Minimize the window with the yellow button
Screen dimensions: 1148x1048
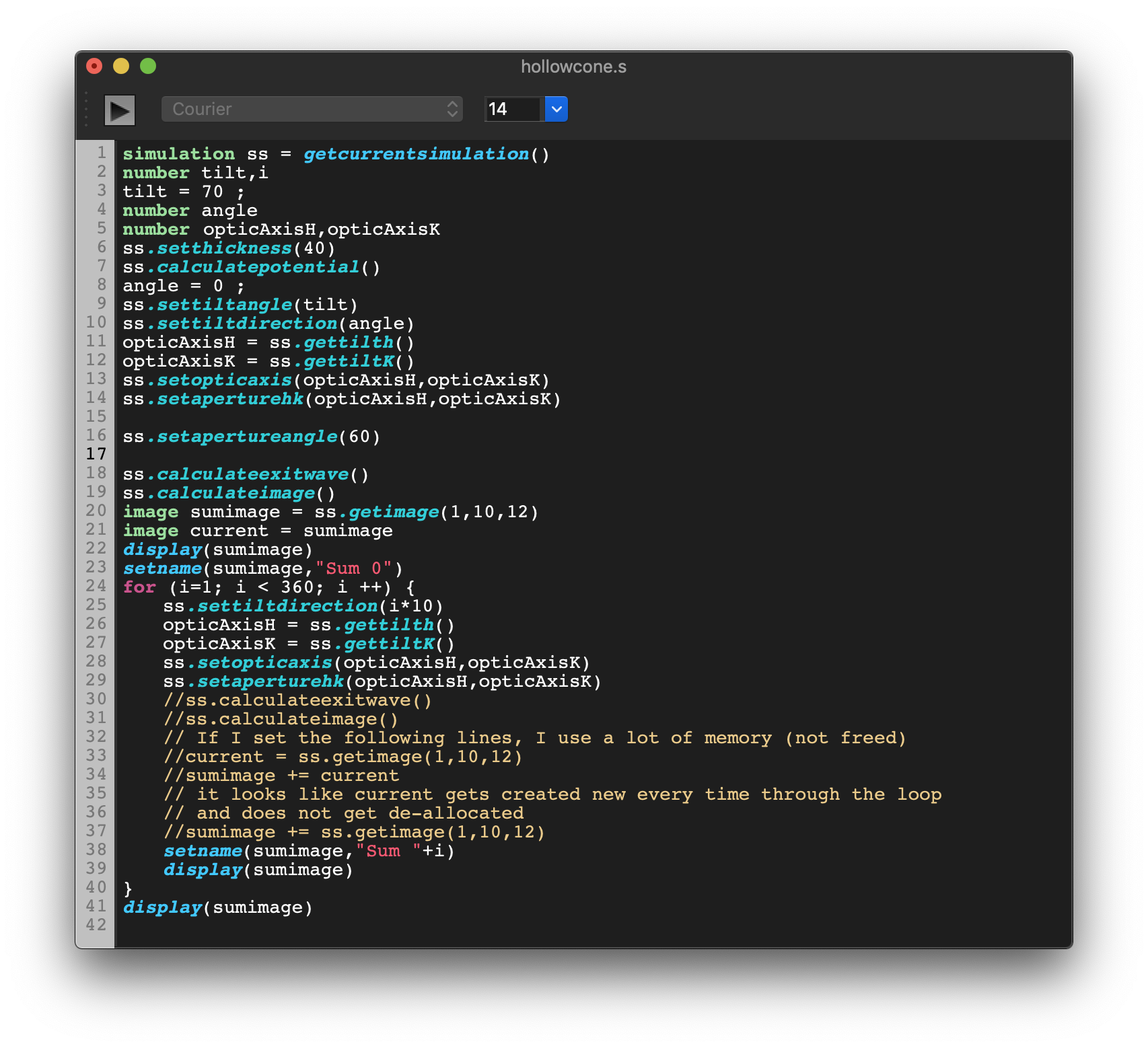click(x=121, y=66)
